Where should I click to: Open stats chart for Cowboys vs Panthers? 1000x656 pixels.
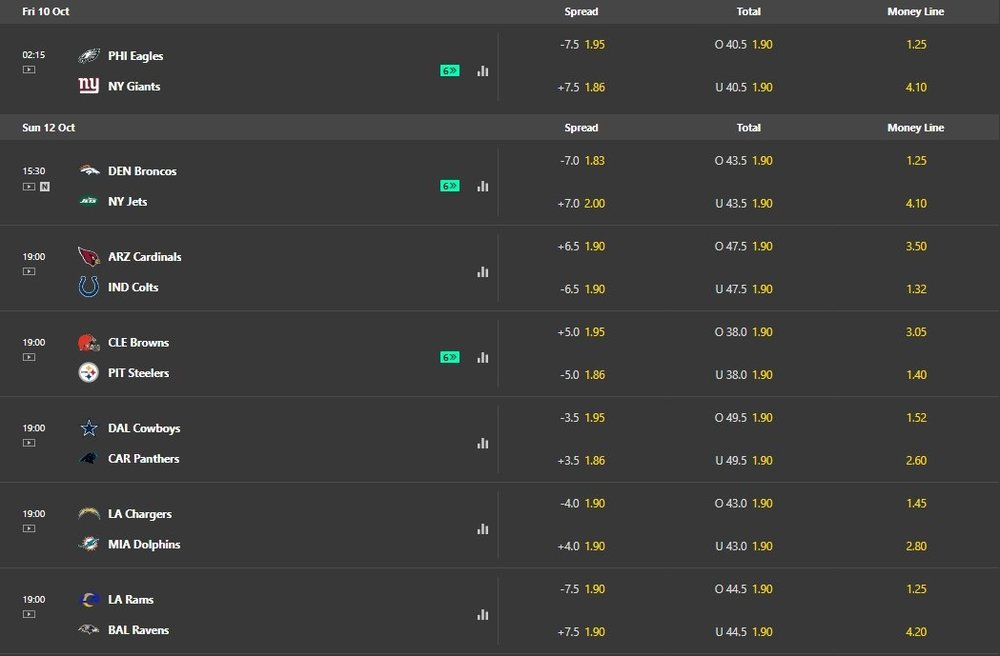point(483,443)
